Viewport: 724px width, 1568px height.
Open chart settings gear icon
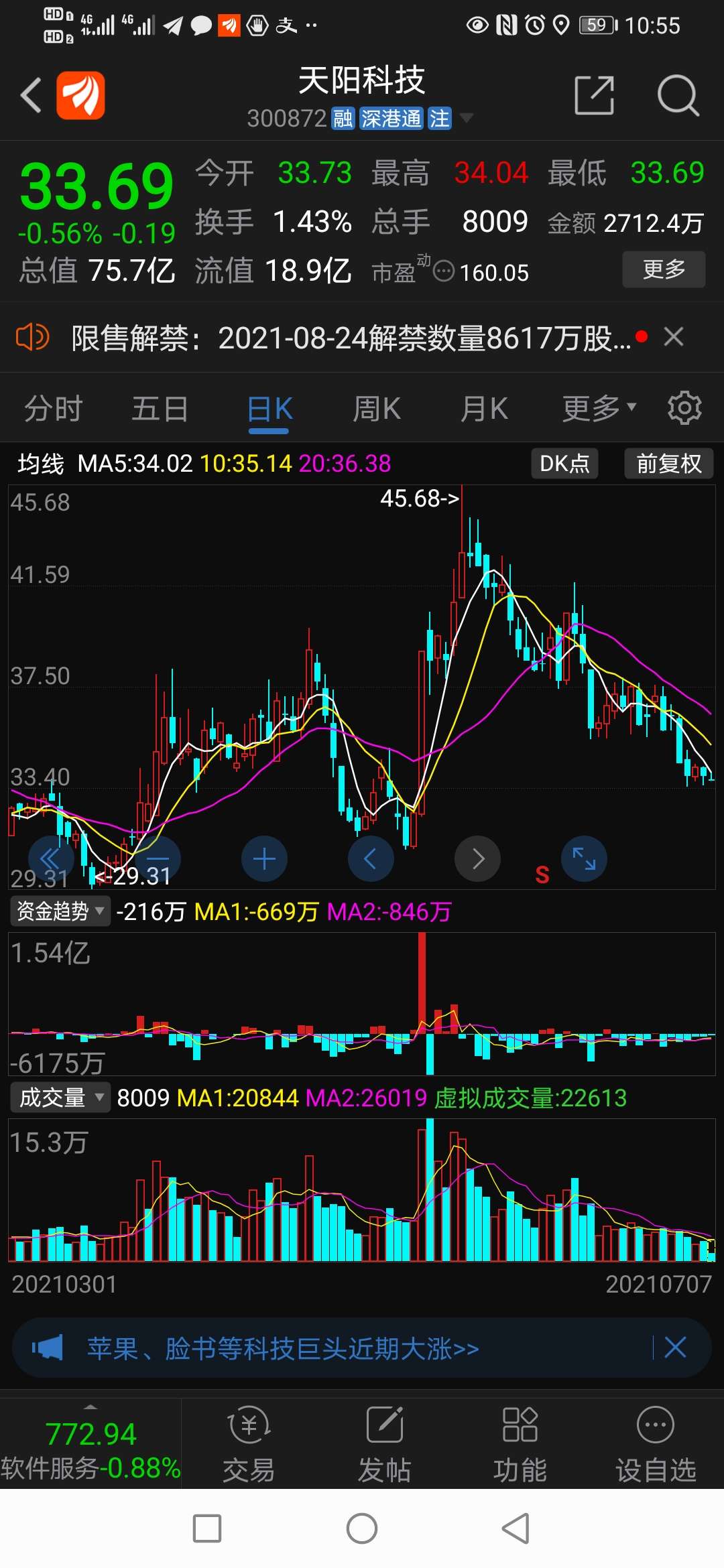coord(684,407)
